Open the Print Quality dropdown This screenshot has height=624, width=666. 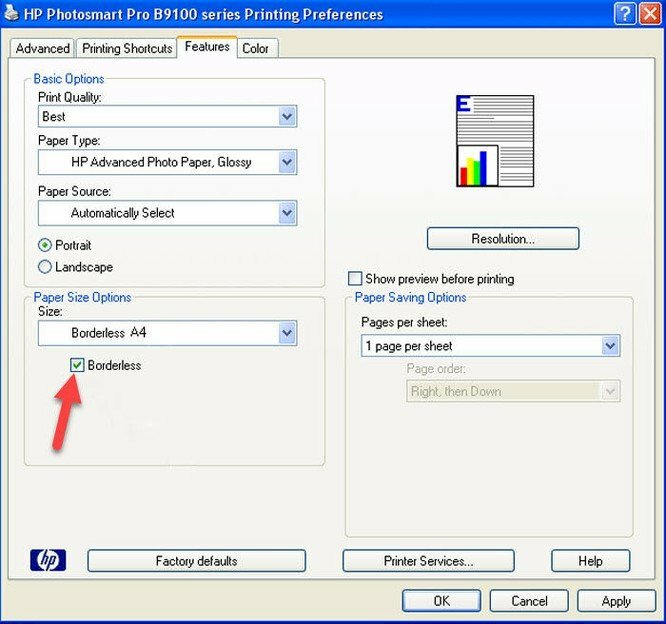coord(287,117)
